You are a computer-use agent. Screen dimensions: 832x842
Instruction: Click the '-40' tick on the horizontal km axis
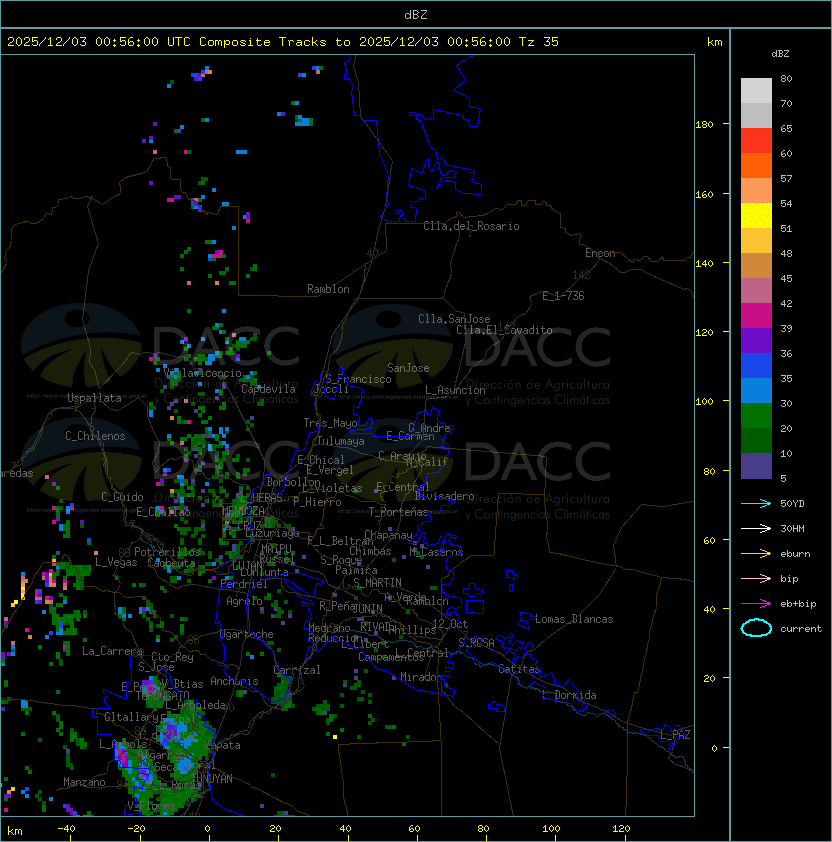[x=66, y=829]
